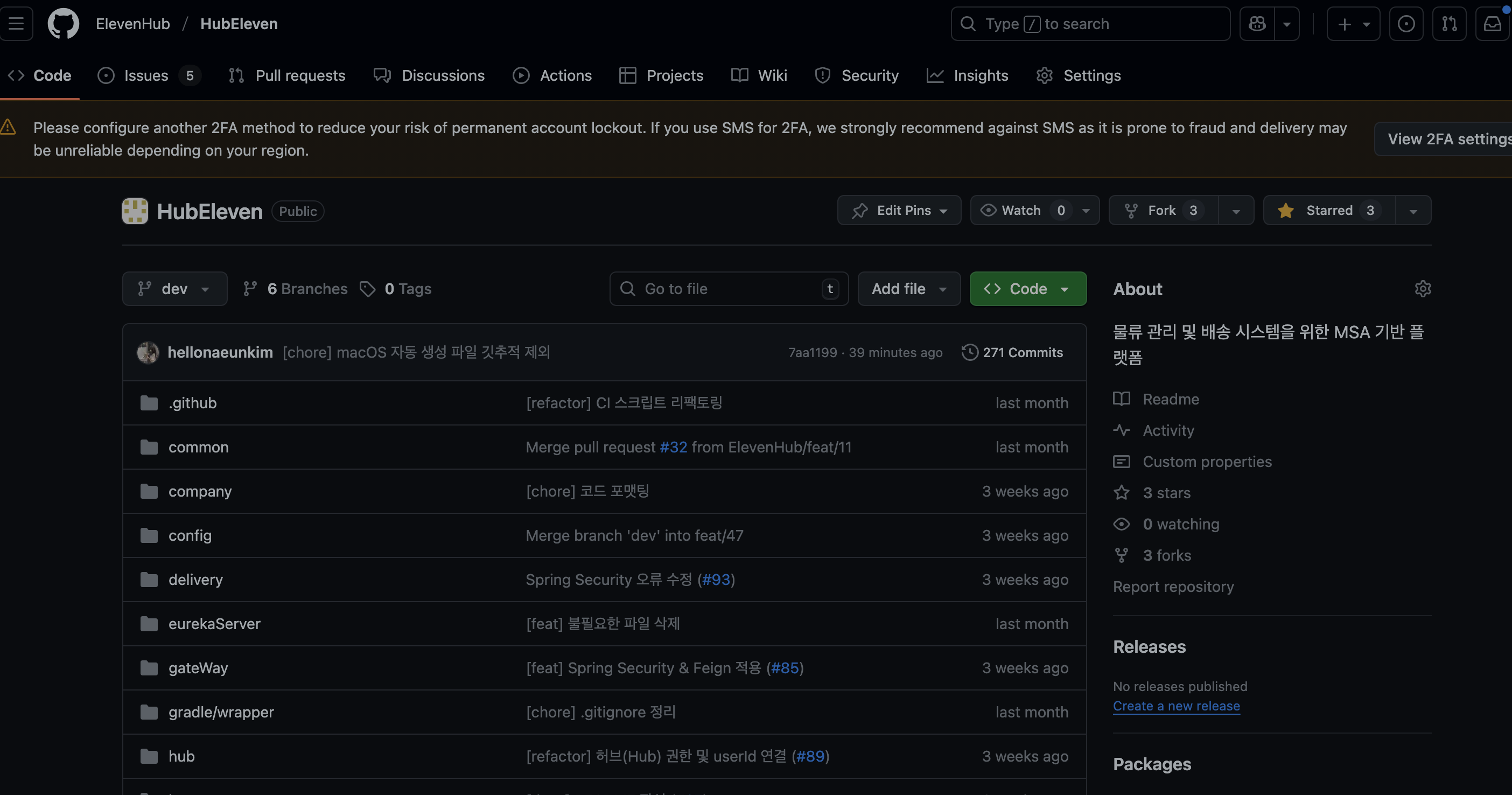Open the eurekaServer folder name
The image size is (1512, 795).
pyautogui.click(x=214, y=624)
